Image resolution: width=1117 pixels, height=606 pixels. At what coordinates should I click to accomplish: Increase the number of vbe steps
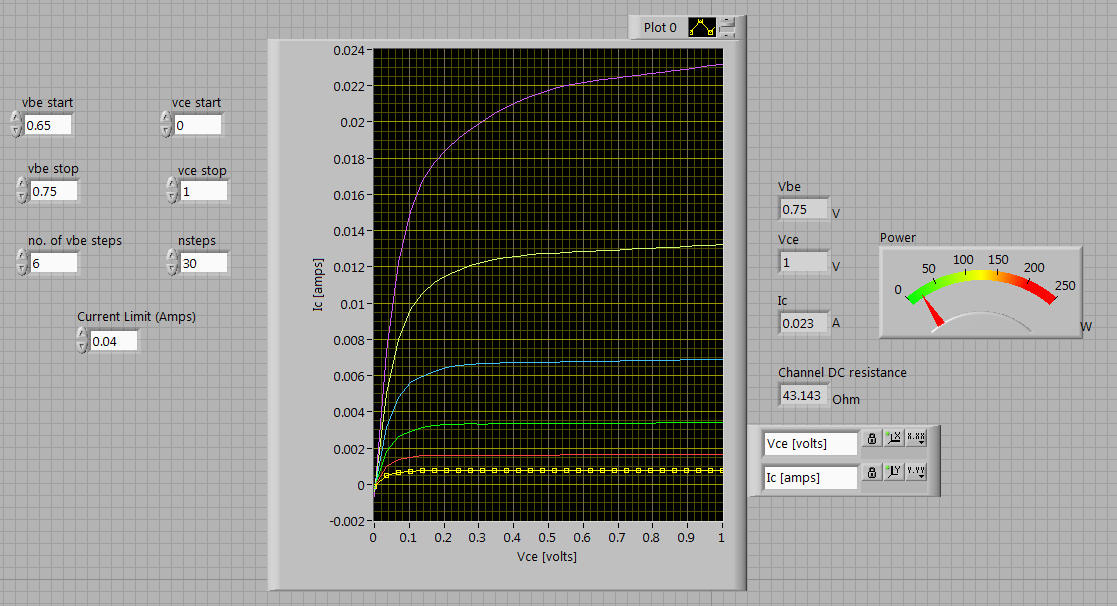22,256
